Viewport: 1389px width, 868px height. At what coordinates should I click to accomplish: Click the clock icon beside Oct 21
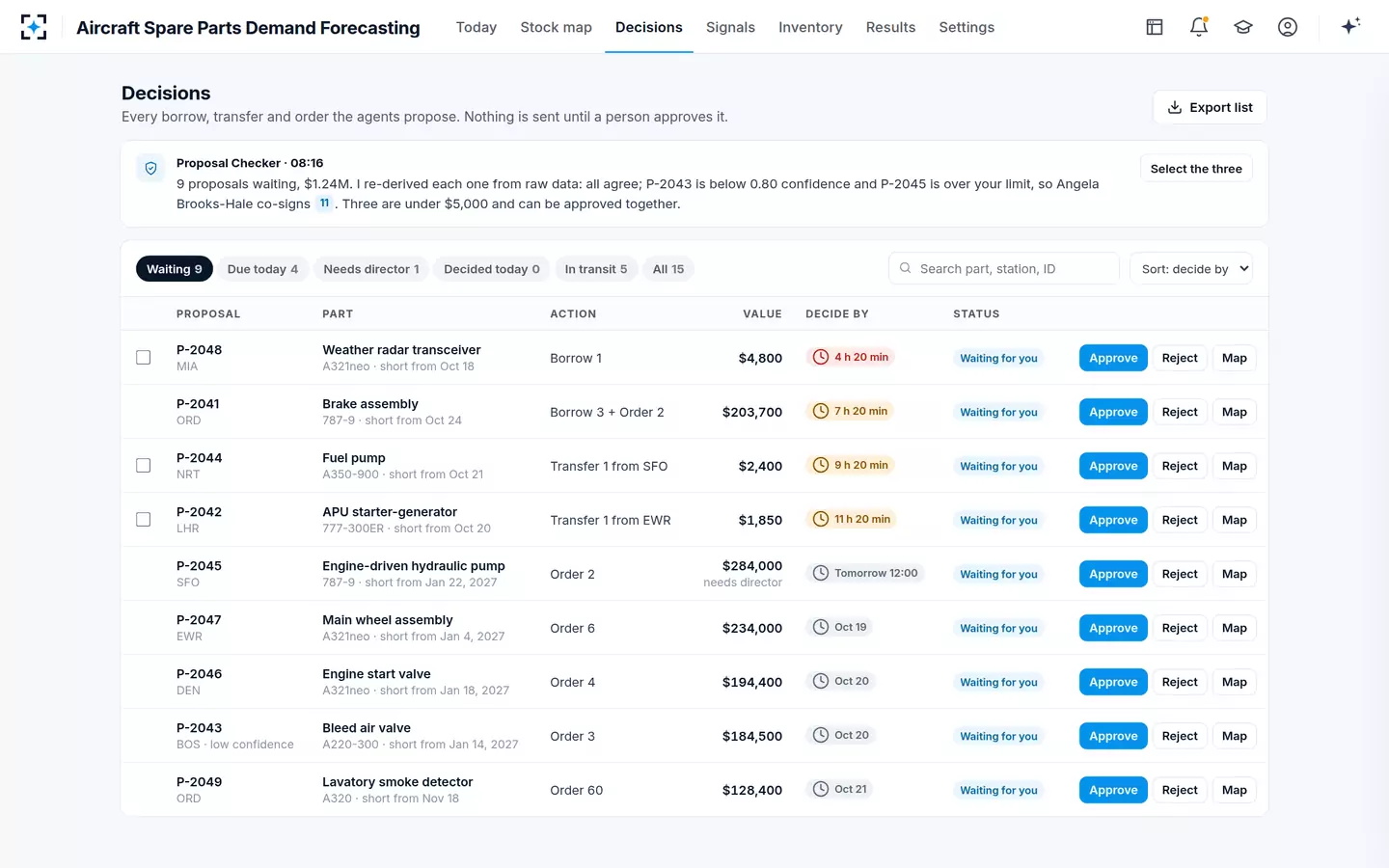[x=821, y=789]
